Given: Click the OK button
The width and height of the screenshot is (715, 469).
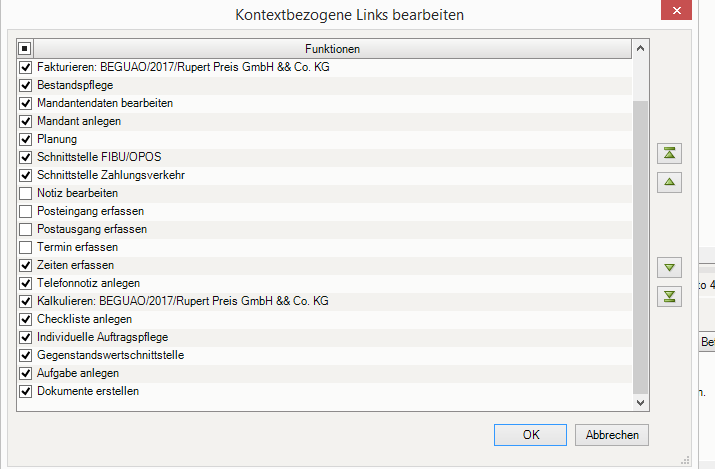Looking at the screenshot, I should (x=531, y=435).
